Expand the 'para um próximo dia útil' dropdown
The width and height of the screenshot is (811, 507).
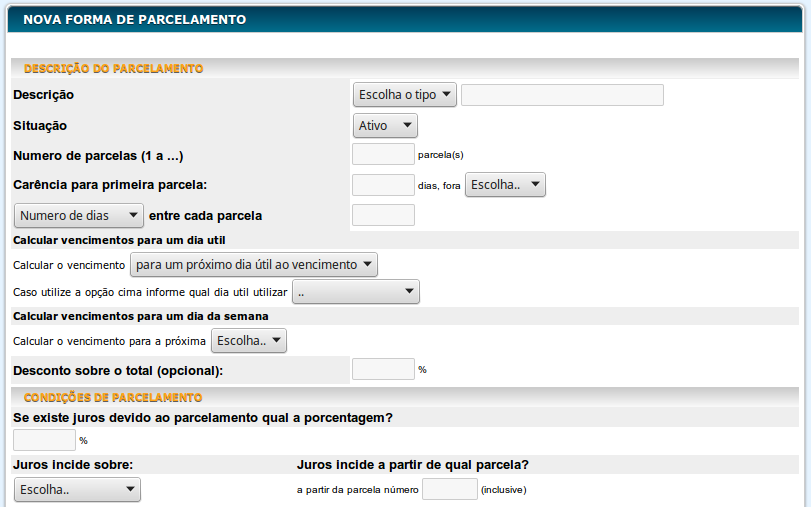254,265
